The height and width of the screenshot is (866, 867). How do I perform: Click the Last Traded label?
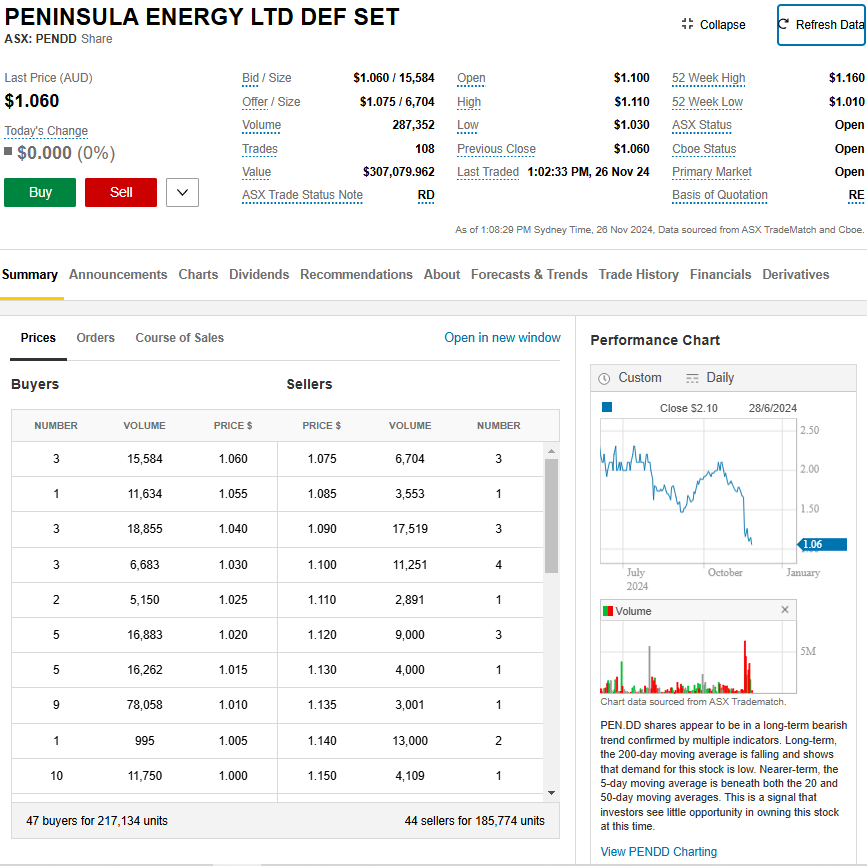tap(488, 172)
